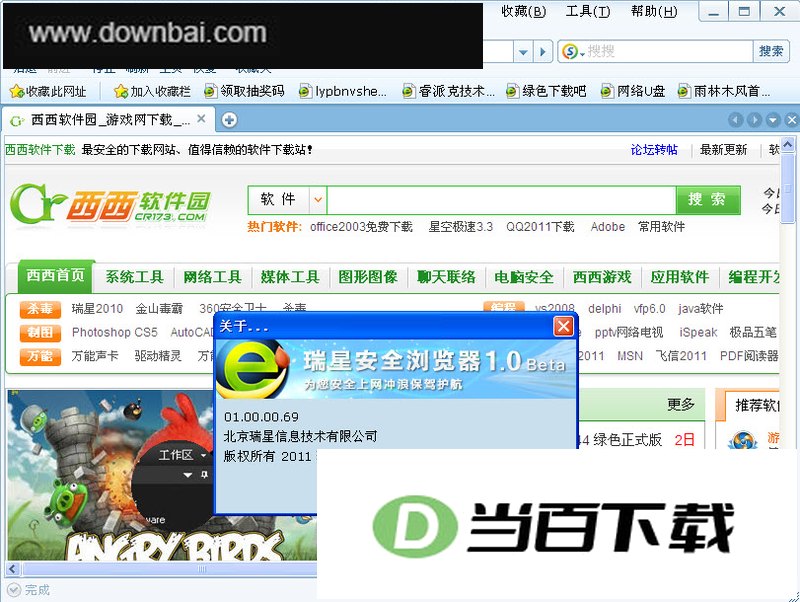800x602 pixels.
Task: Click the orange 杀毒 category tag
Action: [x=40, y=309]
